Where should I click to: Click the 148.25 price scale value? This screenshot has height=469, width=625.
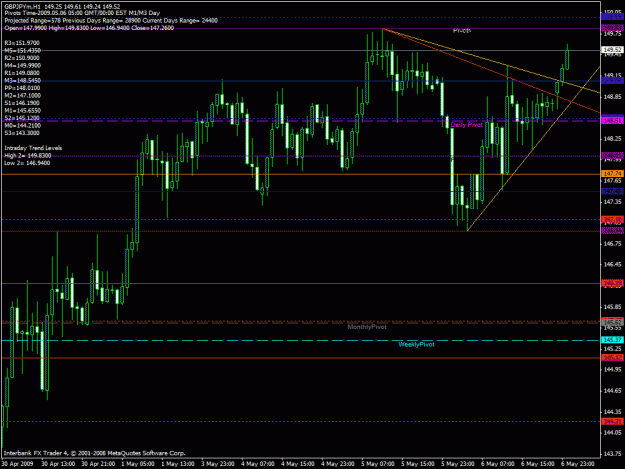pyautogui.click(x=613, y=139)
